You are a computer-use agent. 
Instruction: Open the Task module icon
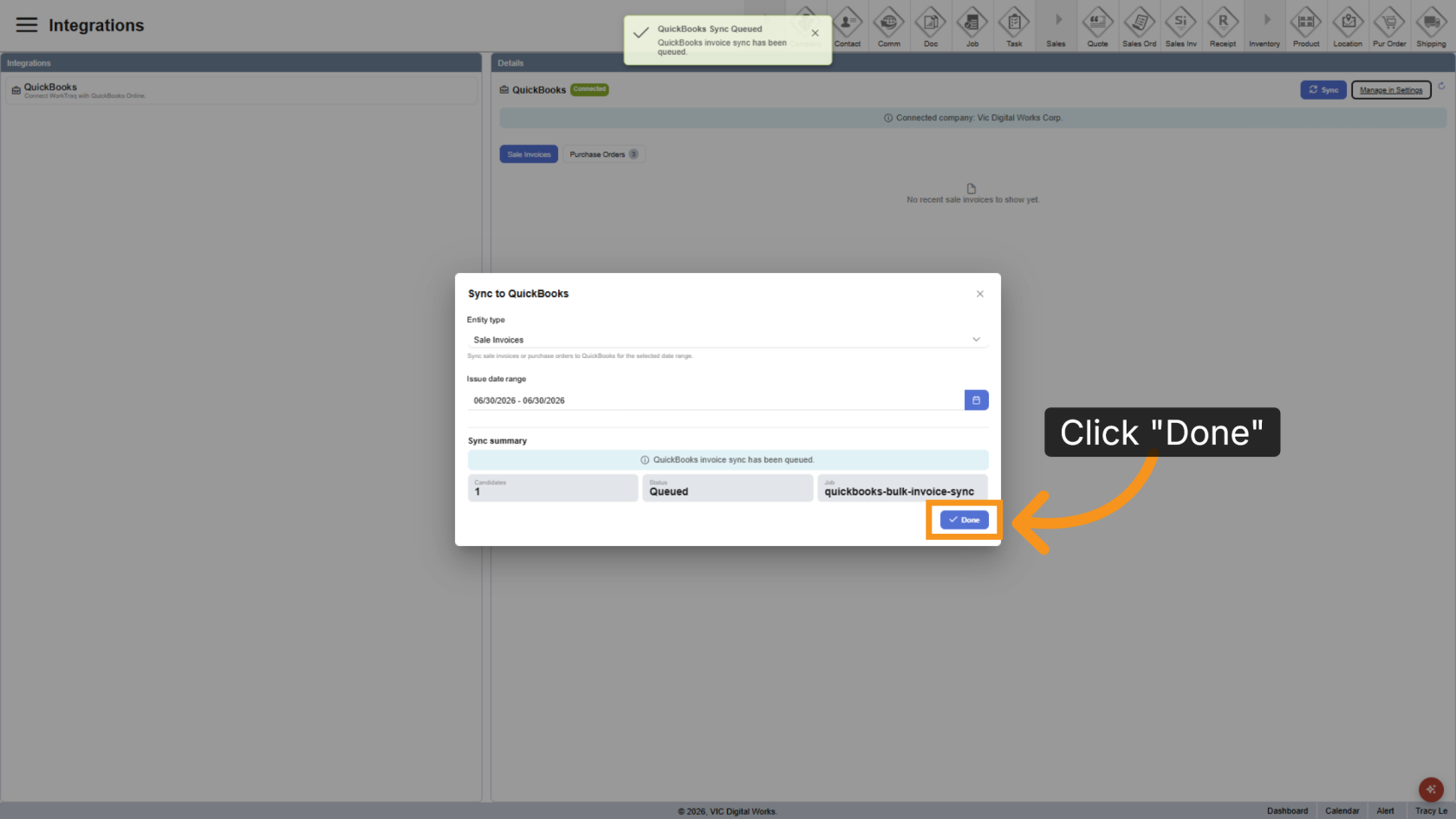pyautogui.click(x=1014, y=27)
